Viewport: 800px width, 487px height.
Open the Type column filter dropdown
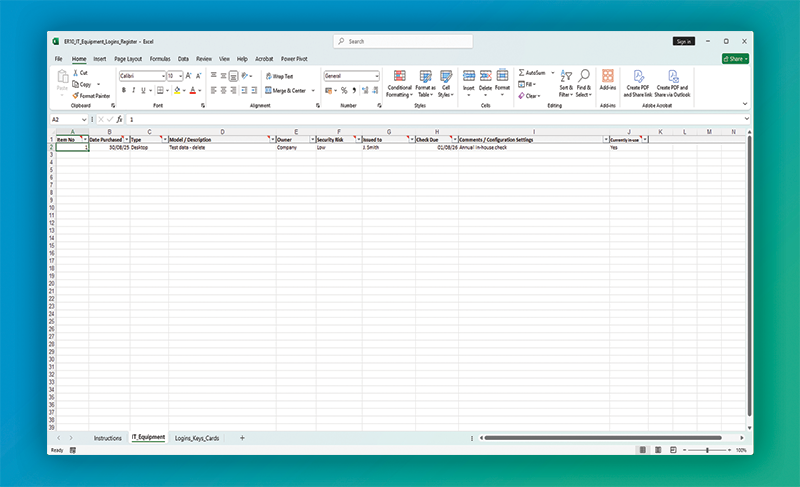164,139
